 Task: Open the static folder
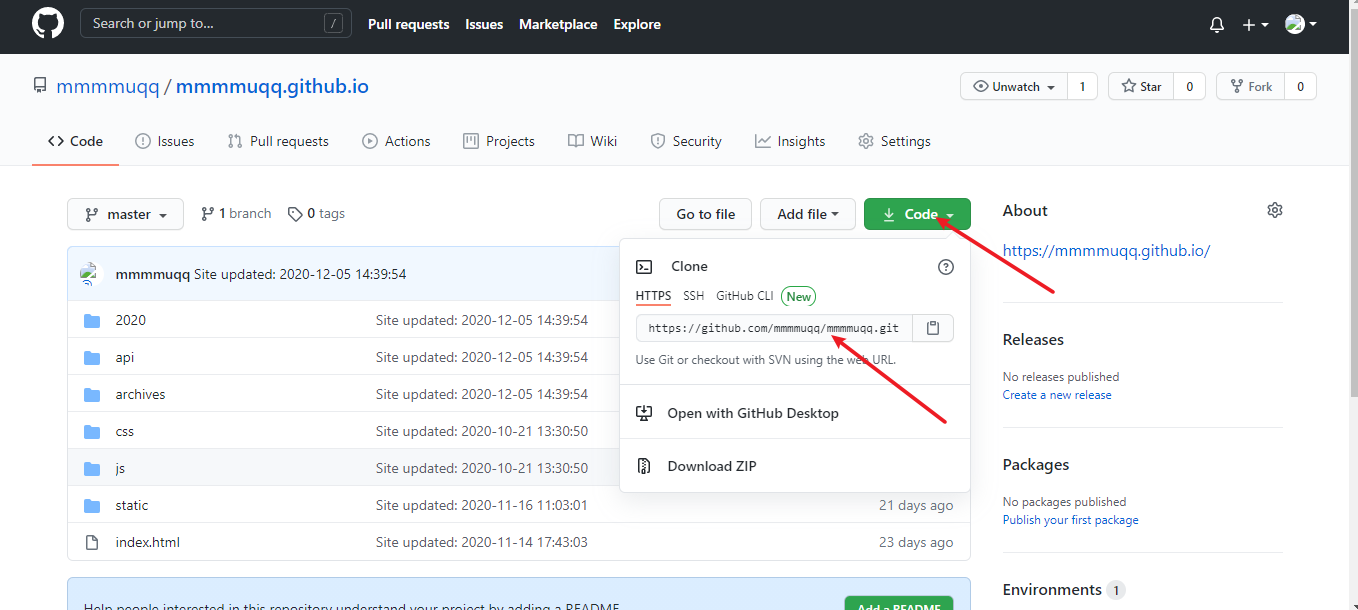tap(131, 505)
